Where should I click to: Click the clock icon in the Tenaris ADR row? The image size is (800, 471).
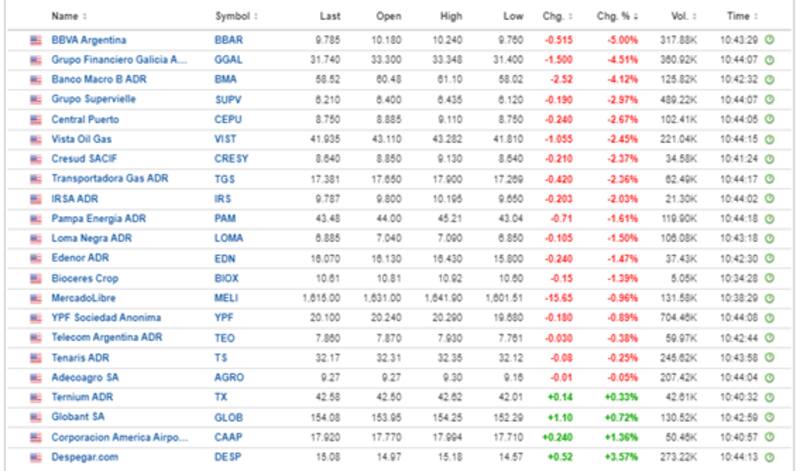pos(770,358)
